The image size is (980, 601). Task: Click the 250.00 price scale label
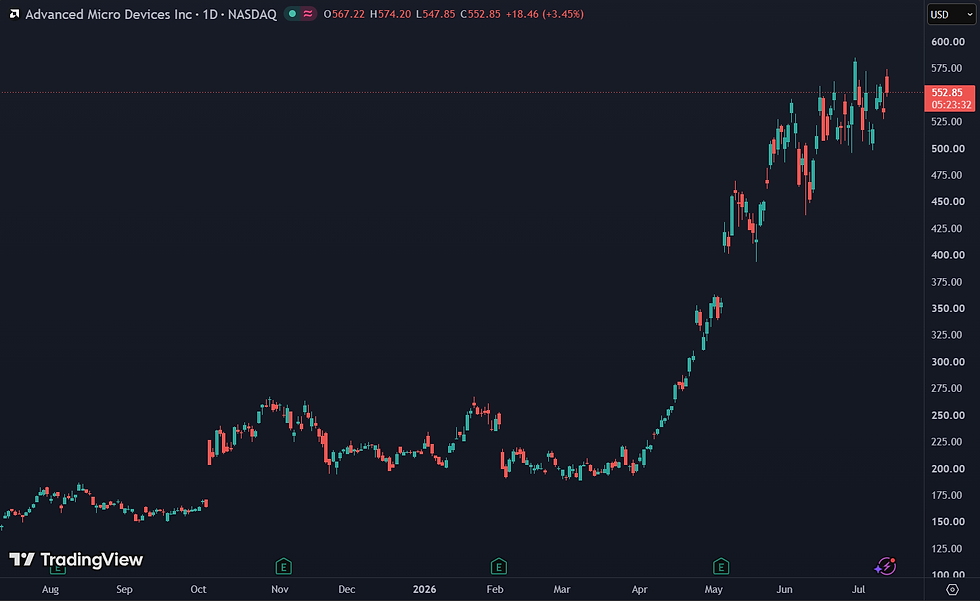pos(948,415)
